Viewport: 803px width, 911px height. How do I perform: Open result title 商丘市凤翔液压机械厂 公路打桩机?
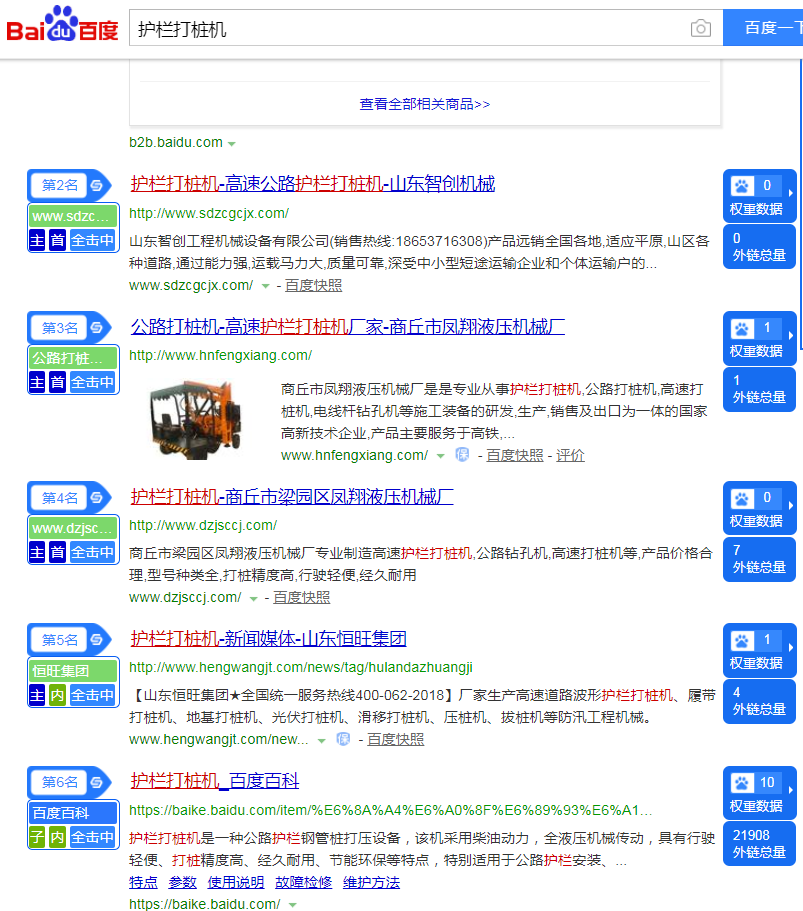pyautogui.click(x=347, y=327)
